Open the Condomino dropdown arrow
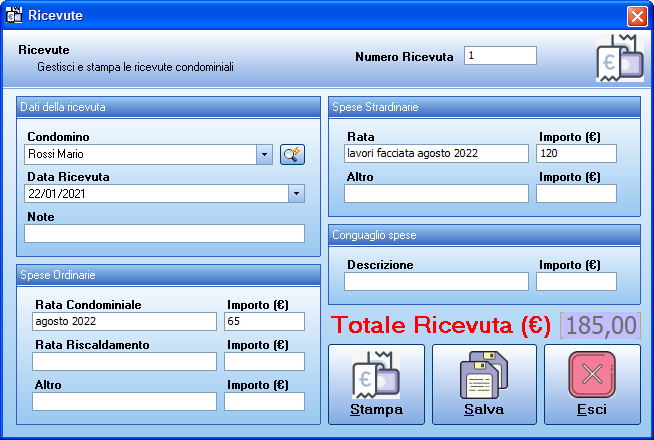 [264, 155]
